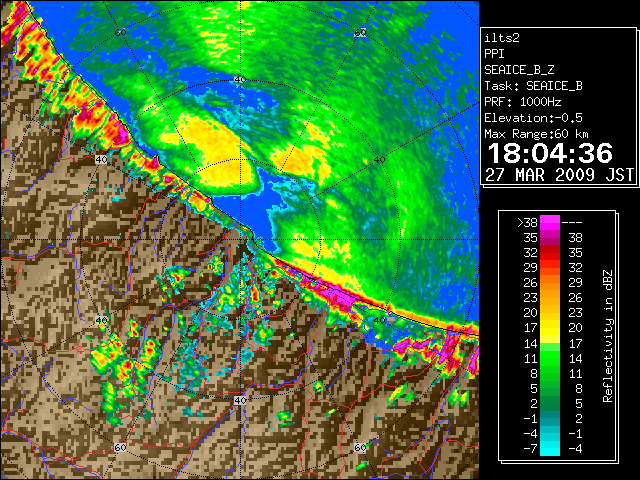Click the Task: SEAICE_B line
Viewport: 640px width, 480px height.
pyautogui.click(x=533, y=86)
